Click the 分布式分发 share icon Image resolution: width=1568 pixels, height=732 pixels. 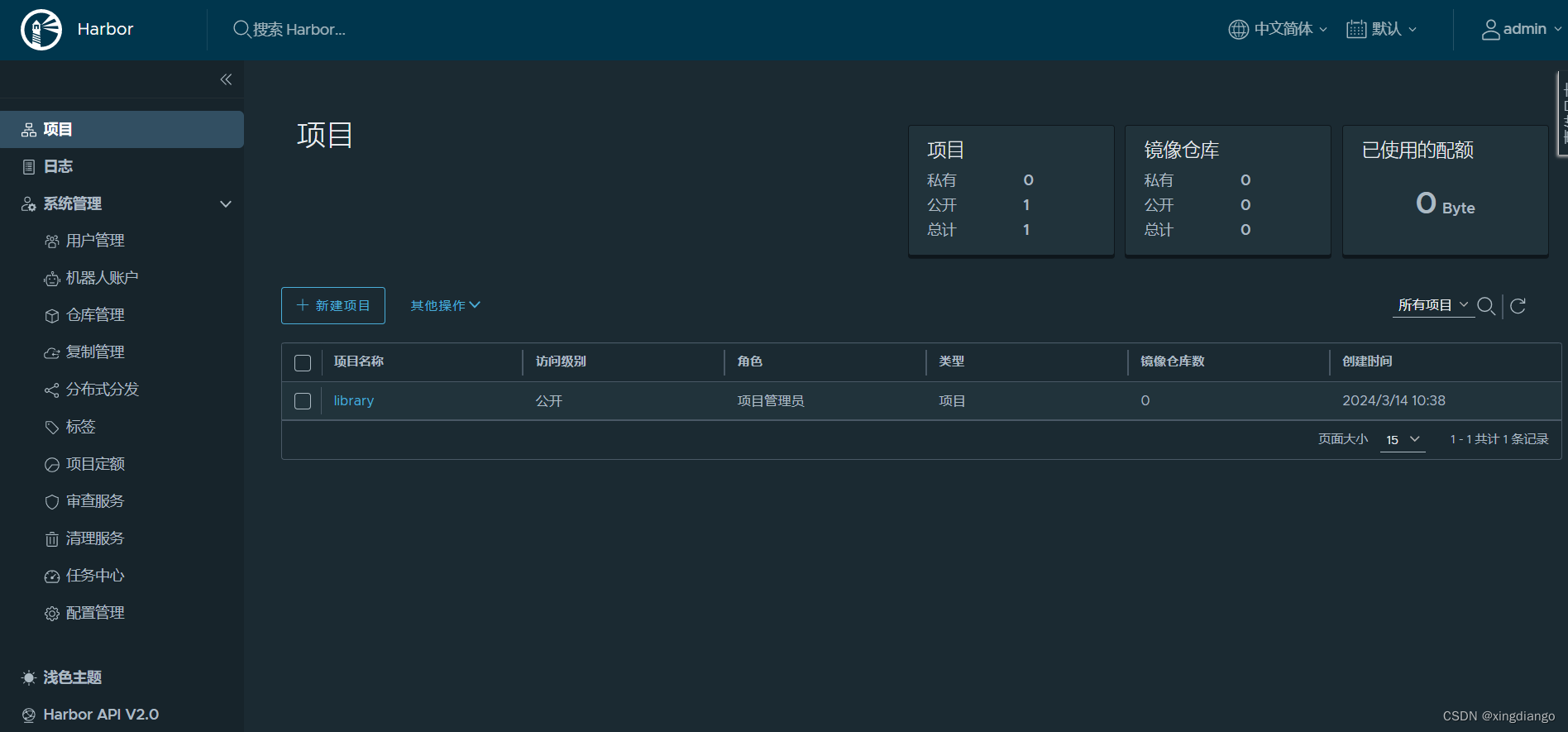[51, 390]
